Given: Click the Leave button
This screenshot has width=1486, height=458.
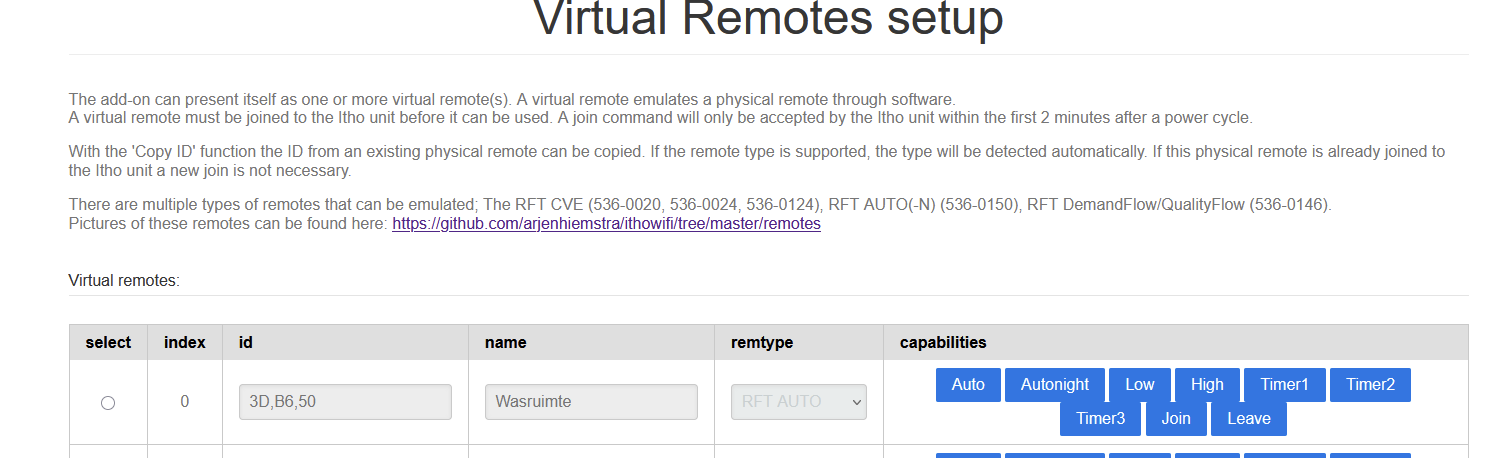Looking at the screenshot, I should point(1249,419).
